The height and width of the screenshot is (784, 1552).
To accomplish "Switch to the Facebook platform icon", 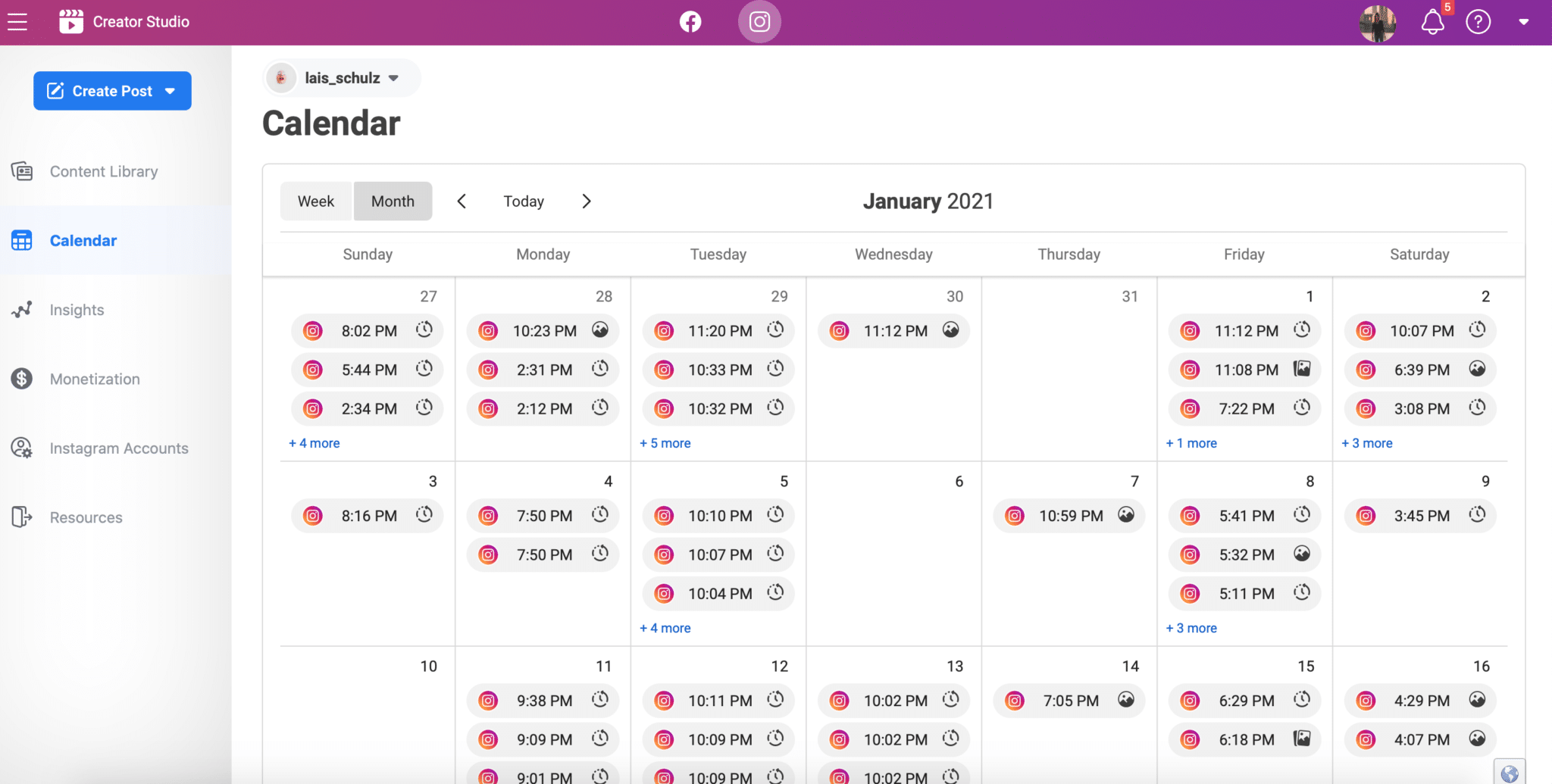I will [690, 22].
